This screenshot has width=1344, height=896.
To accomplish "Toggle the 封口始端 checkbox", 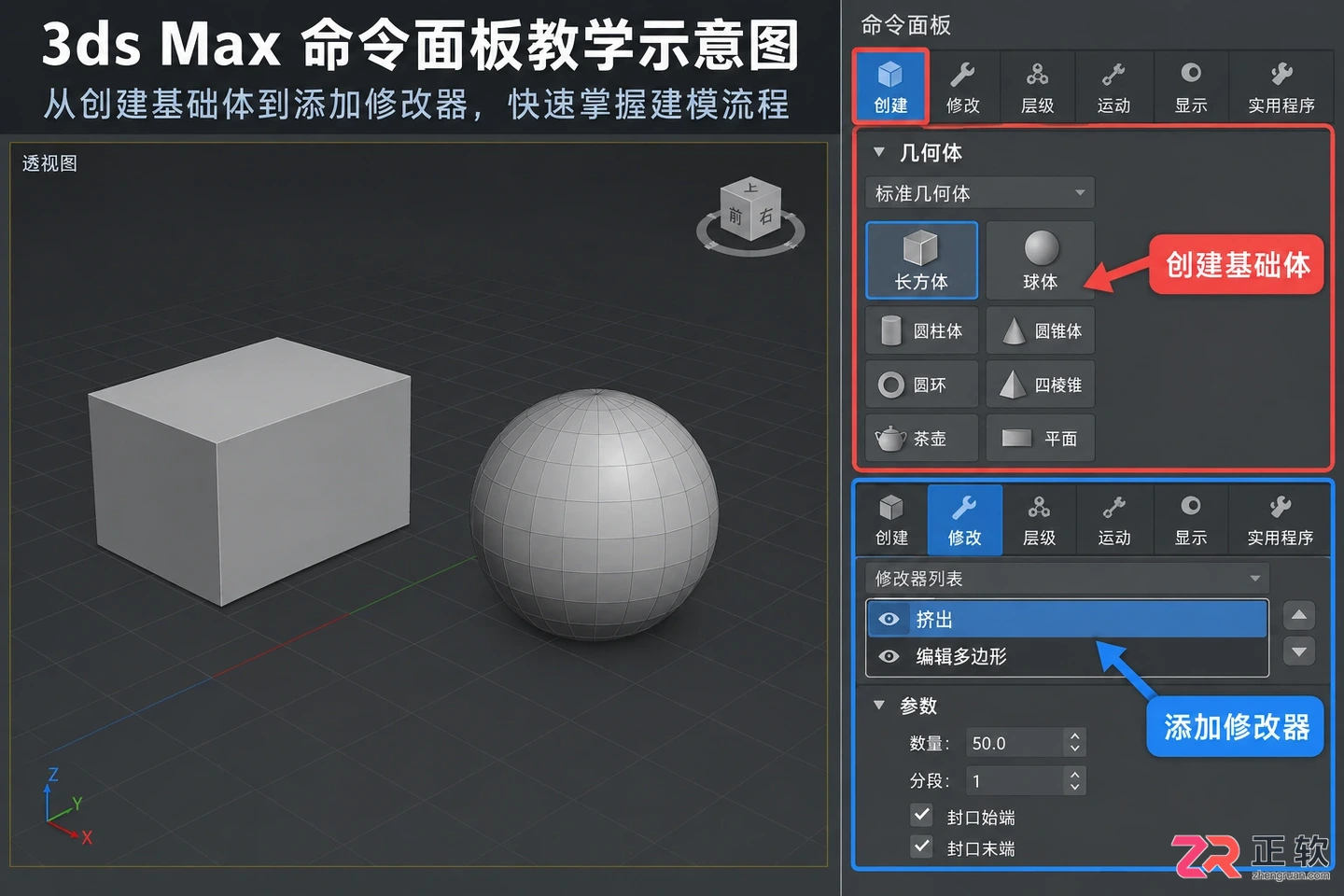I will pos(921,815).
